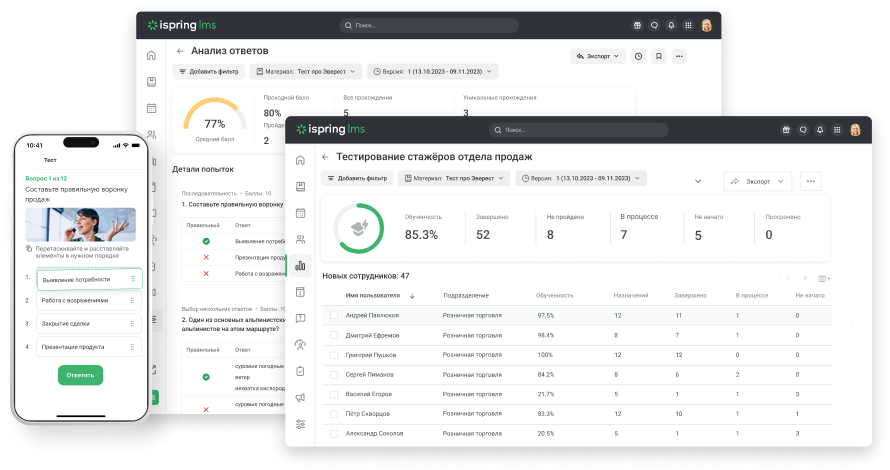Tap Закрытие сделки item on phone
The image size is (890, 470).
(89, 324)
